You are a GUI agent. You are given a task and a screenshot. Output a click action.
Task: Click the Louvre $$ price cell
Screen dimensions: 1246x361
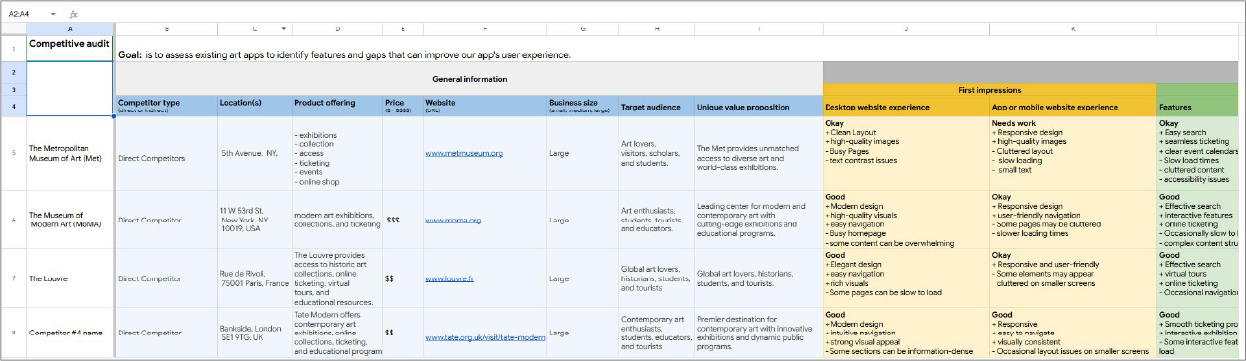coord(402,278)
